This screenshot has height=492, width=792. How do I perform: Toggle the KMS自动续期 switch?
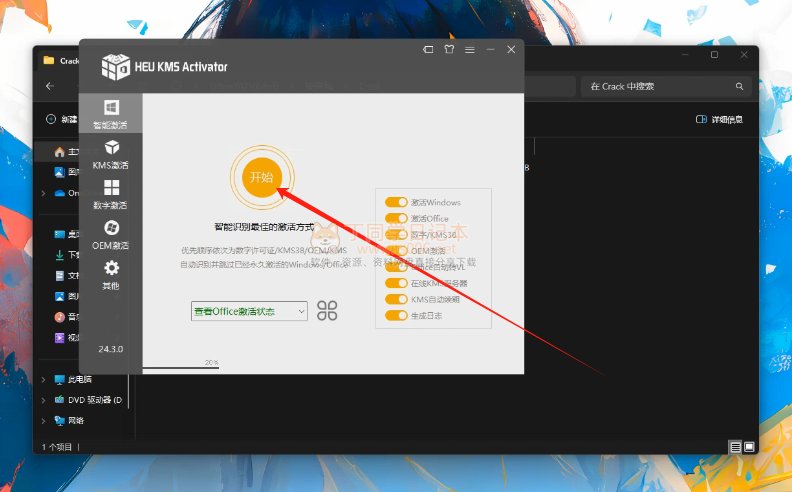point(396,299)
